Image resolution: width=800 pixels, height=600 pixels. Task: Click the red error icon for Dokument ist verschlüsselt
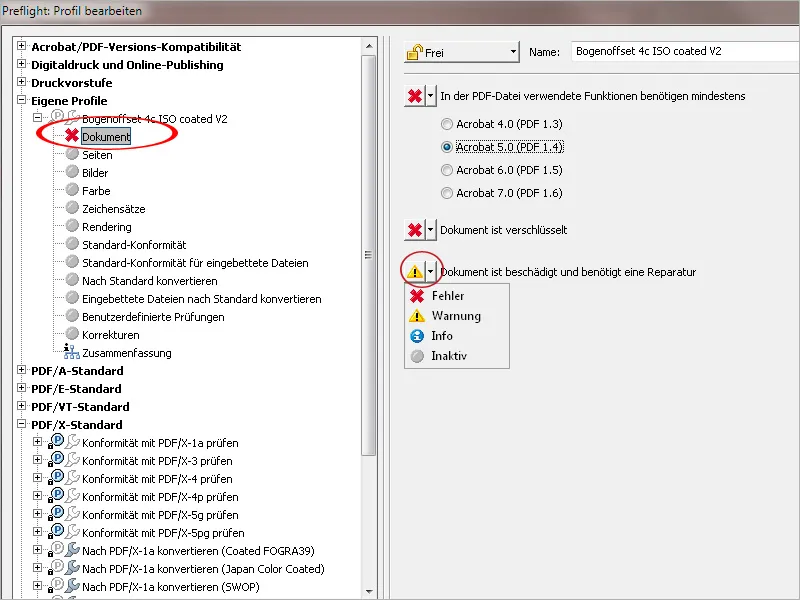[415, 230]
